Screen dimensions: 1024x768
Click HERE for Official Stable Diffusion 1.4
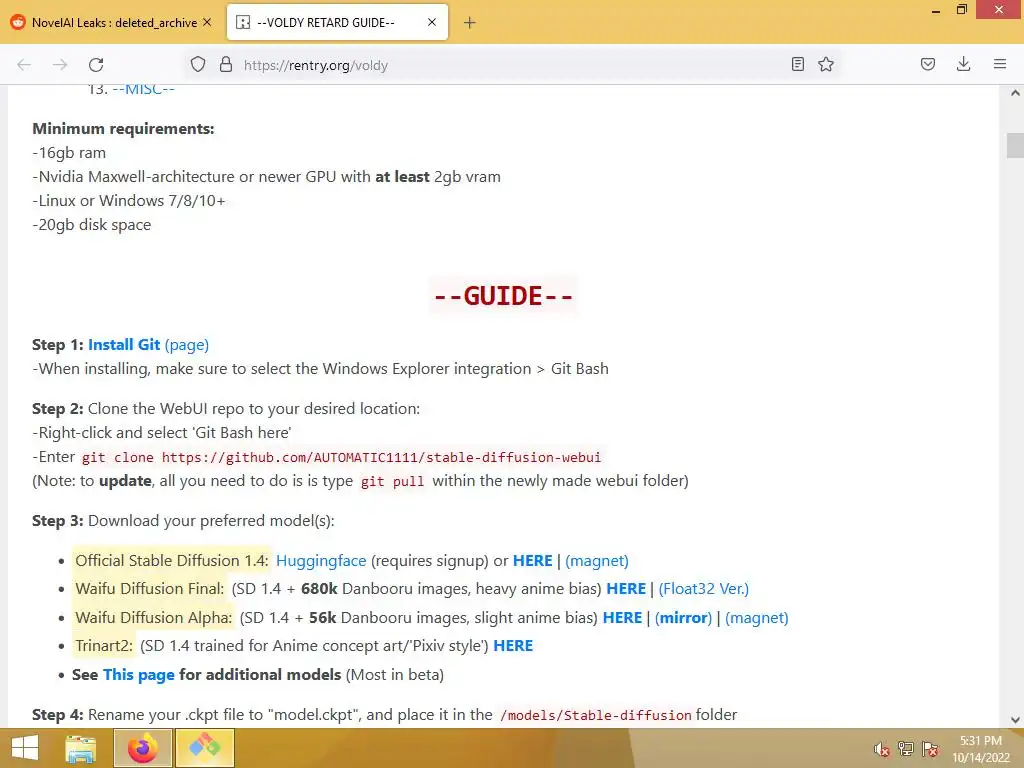click(x=532, y=561)
